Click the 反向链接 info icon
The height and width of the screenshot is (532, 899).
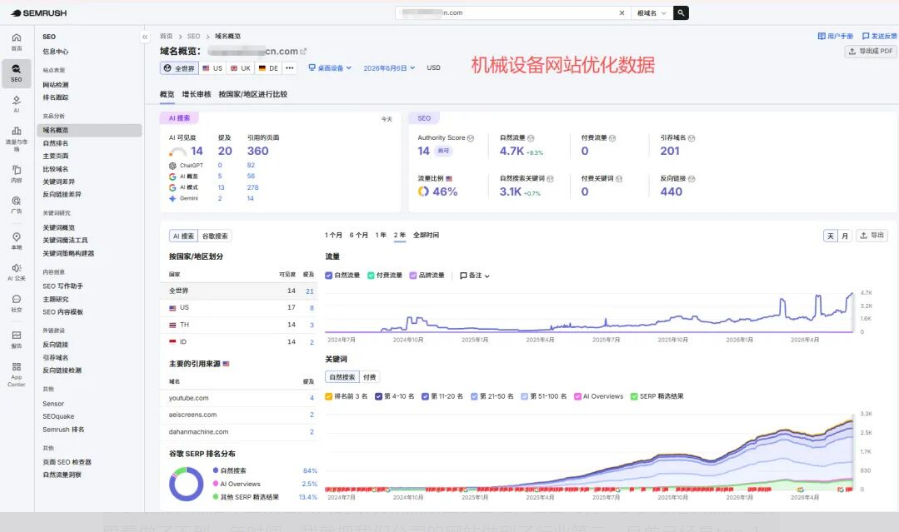point(691,179)
